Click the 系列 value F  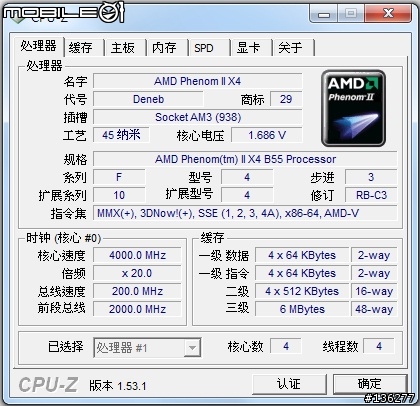pyautogui.click(x=119, y=177)
